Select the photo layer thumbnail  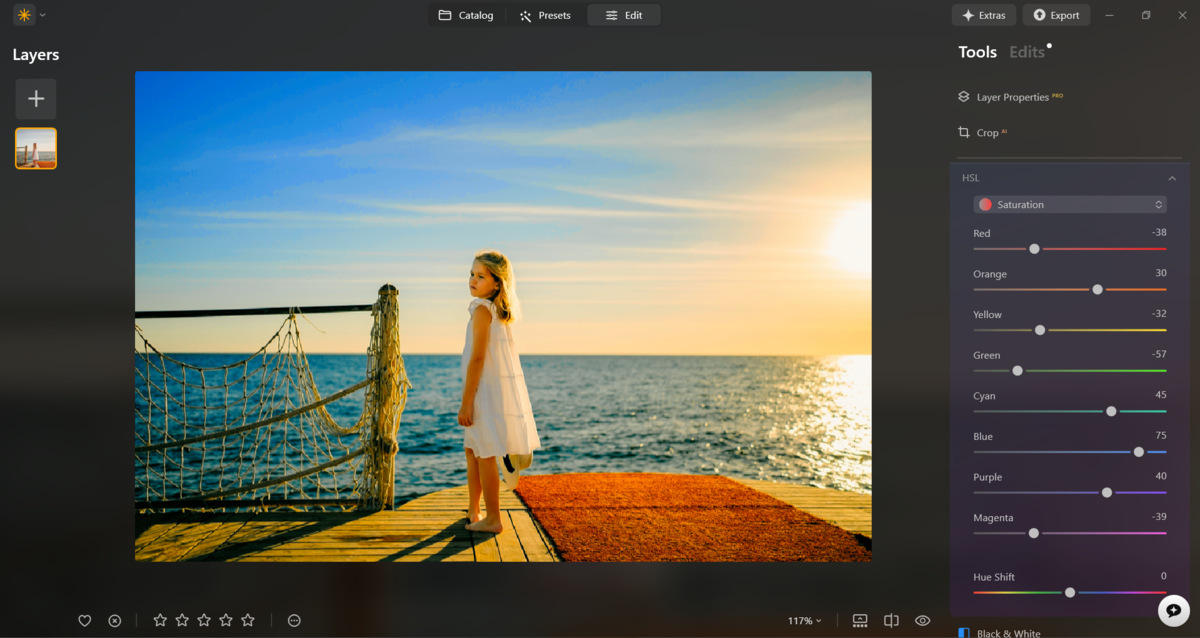[36, 148]
